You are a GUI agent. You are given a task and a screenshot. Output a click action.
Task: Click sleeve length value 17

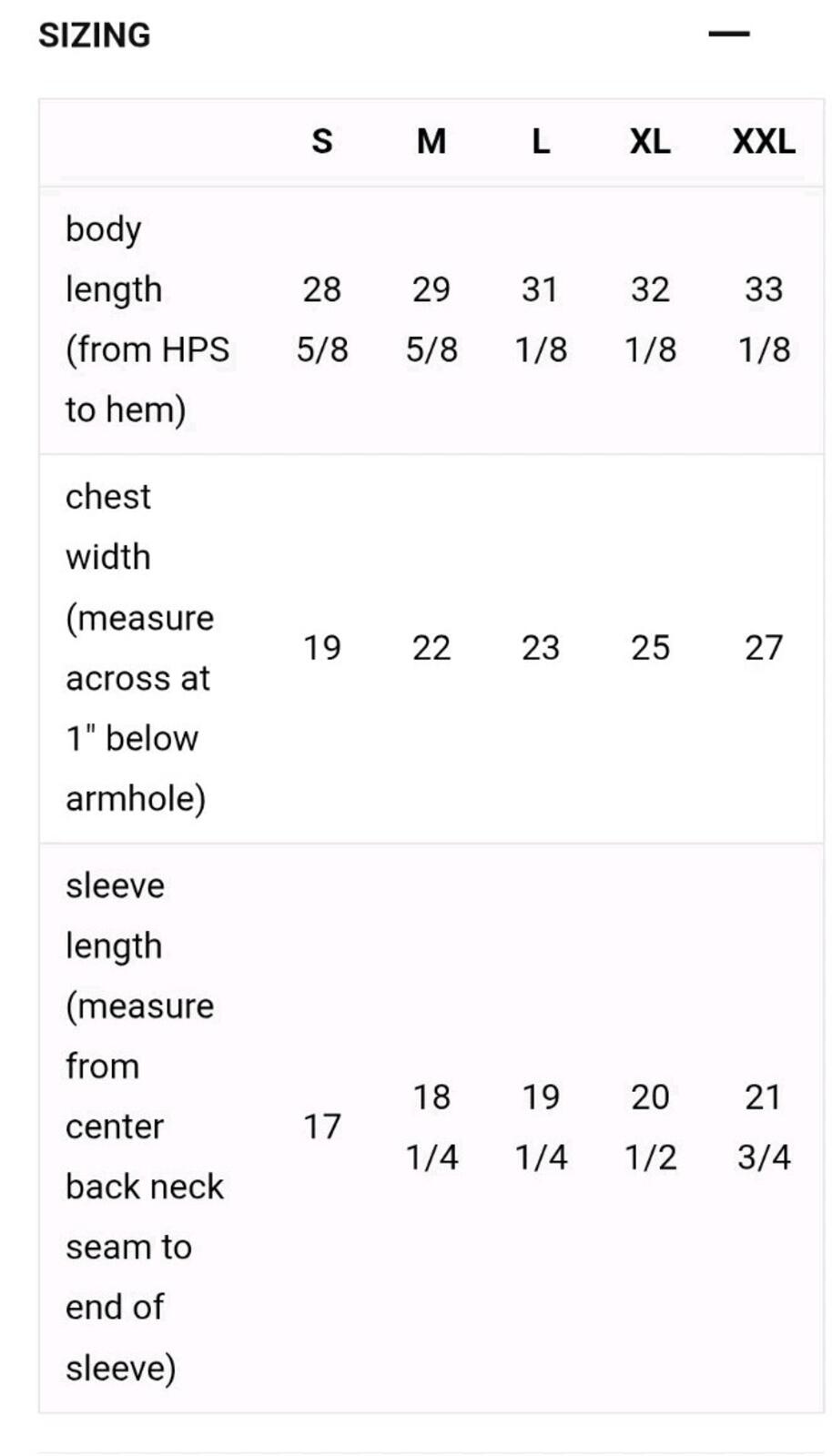click(322, 1127)
